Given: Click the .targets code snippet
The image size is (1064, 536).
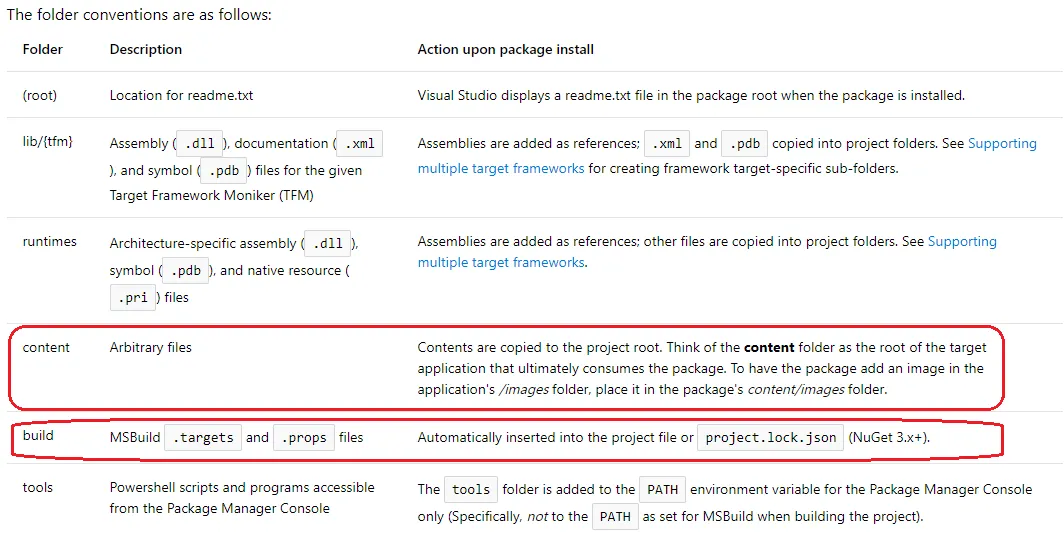Looking at the screenshot, I should (x=203, y=438).
